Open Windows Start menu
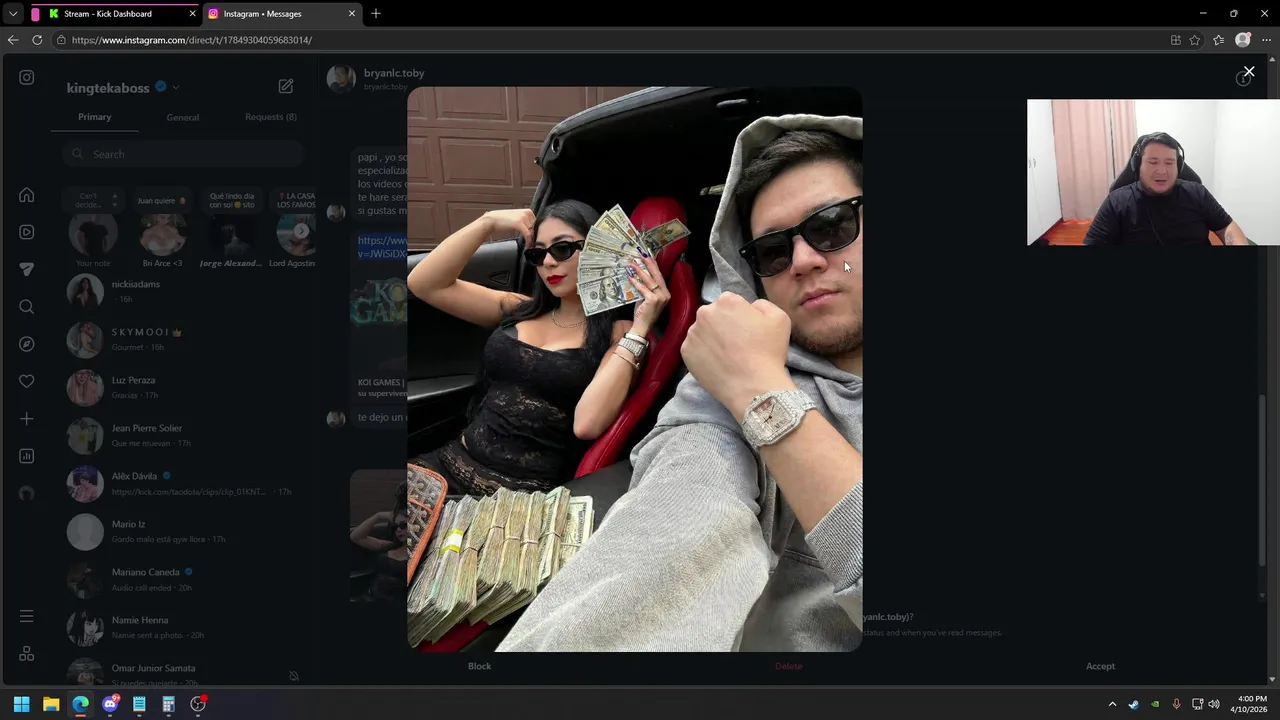The width and height of the screenshot is (1280, 720). pyautogui.click(x=21, y=704)
